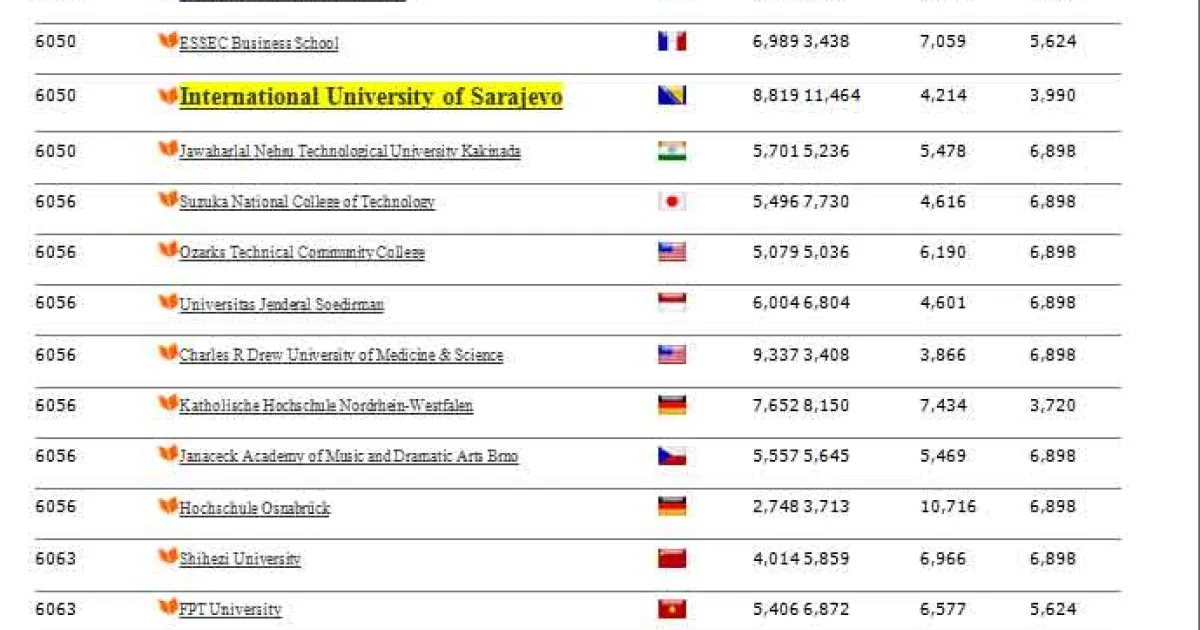Click the India flag in the Jawaharlal Nehru row
Image resolution: width=1200 pixels, height=630 pixels.
click(x=672, y=150)
